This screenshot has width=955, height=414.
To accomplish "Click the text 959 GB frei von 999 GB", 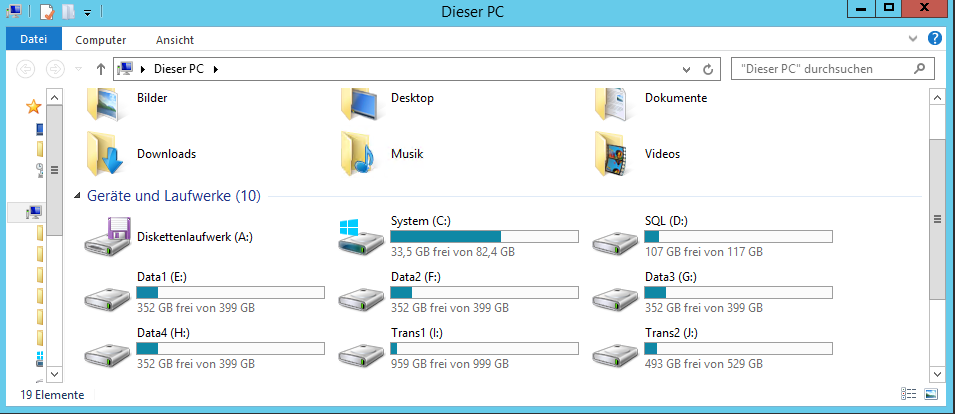I will [449, 364].
